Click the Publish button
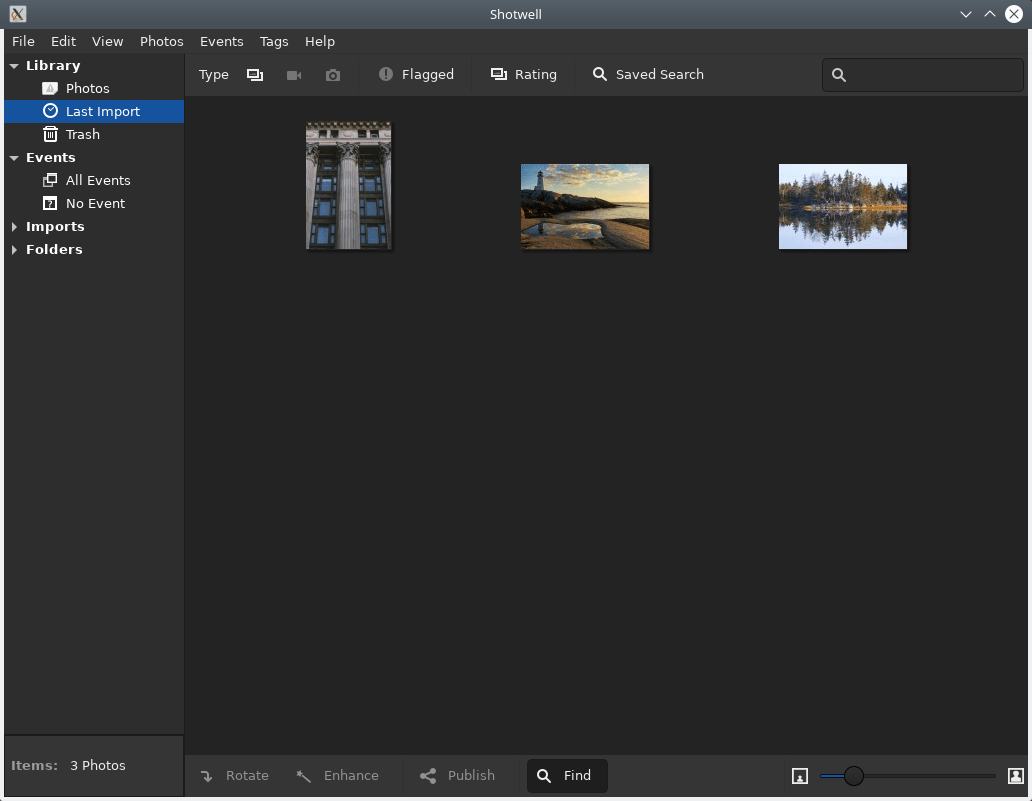 (457, 775)
